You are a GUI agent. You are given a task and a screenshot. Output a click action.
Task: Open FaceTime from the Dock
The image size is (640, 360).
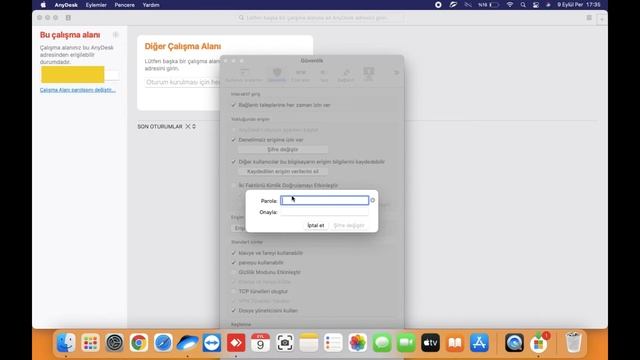pos(406,342)
